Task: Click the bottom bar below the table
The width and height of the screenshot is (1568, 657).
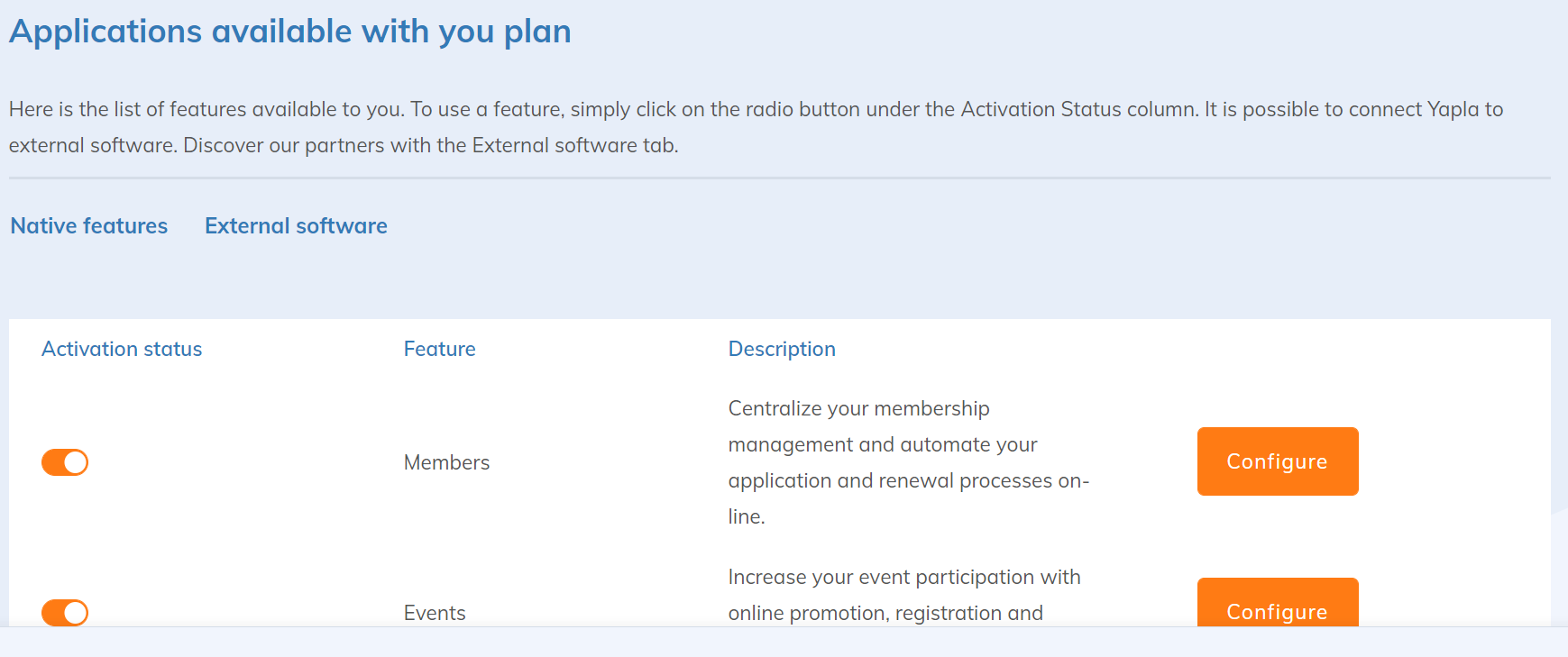Action: [783, 642]
